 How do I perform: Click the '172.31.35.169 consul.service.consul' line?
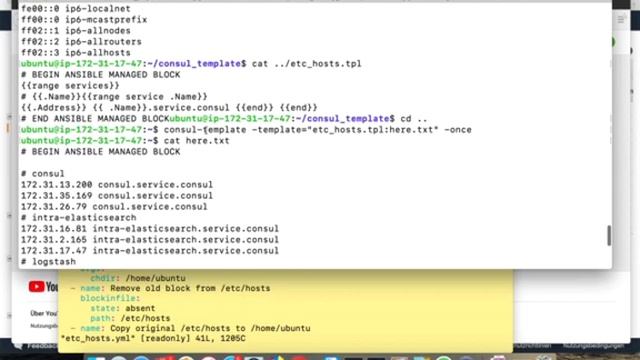[x=117, y=196]
